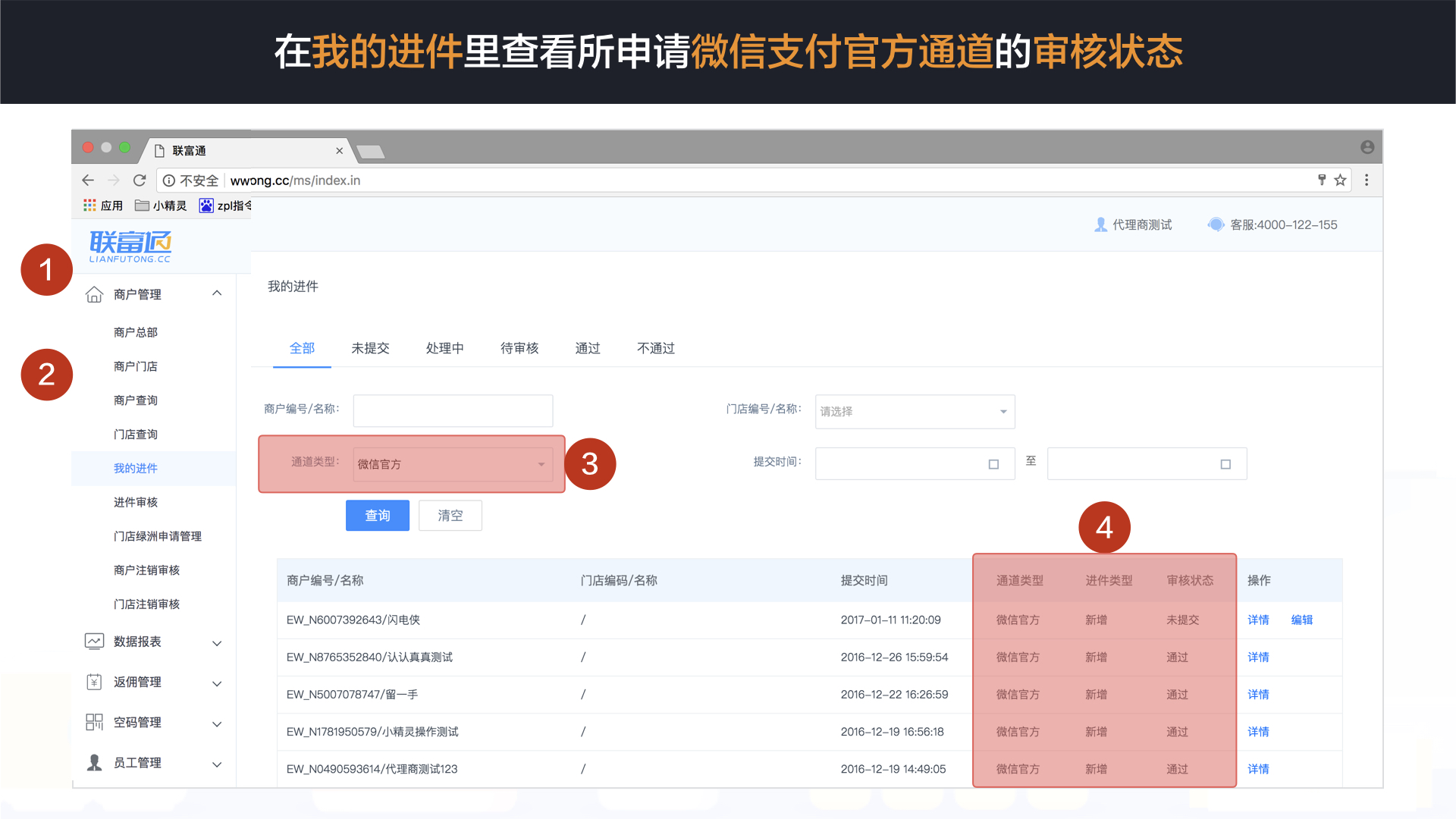
Task: Open calendar icon of end date field
Action: tap(1225, 464)
